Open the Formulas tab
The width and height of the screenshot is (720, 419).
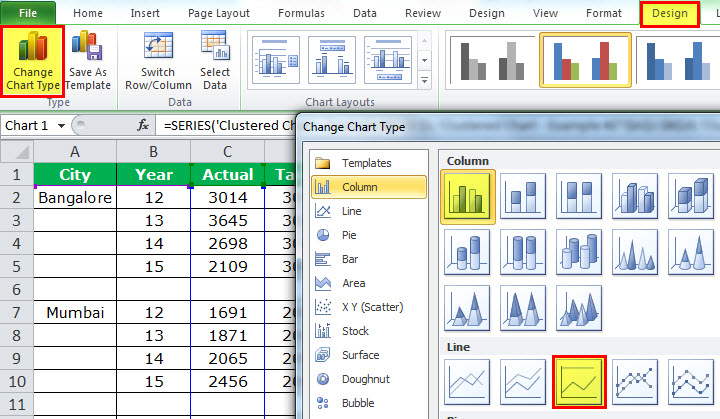[301, 13]
